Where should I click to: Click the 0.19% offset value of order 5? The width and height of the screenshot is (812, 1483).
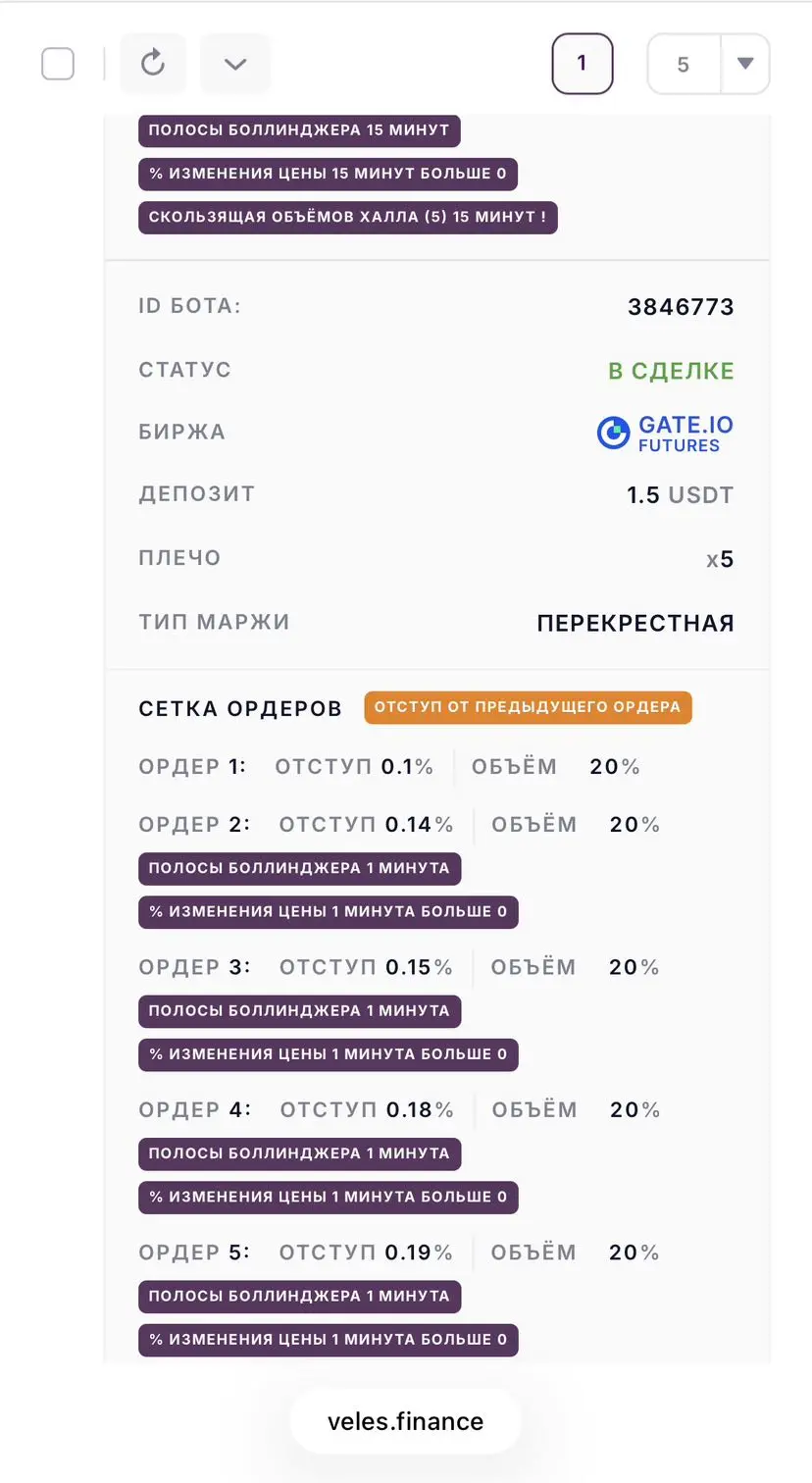pos(418,1252)
